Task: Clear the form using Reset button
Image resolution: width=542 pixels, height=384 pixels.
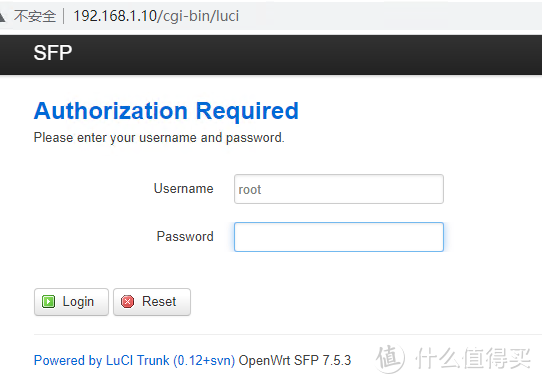Action: 152,302
